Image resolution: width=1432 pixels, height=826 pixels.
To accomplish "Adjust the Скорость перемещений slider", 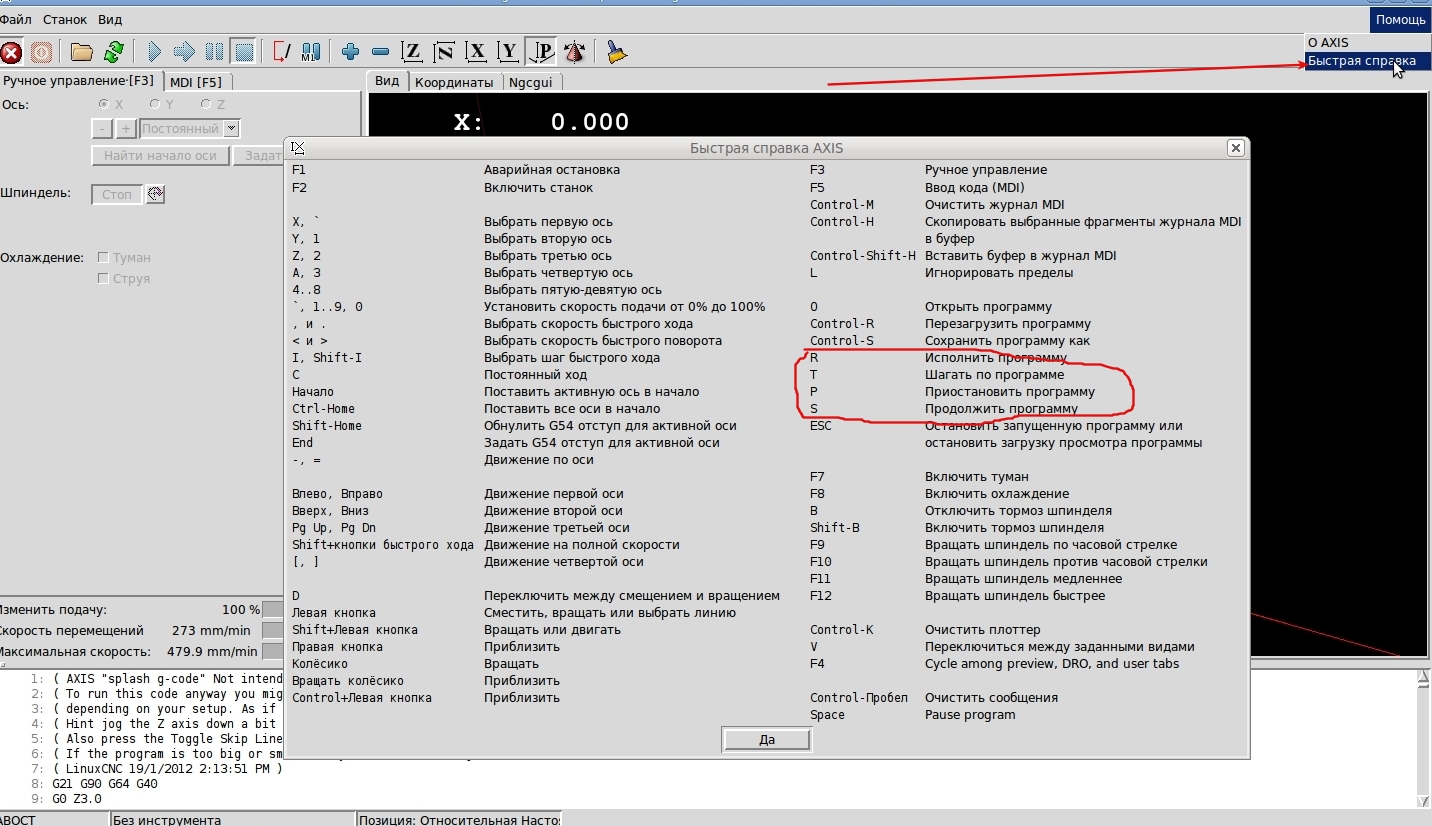I will (272, 630).
